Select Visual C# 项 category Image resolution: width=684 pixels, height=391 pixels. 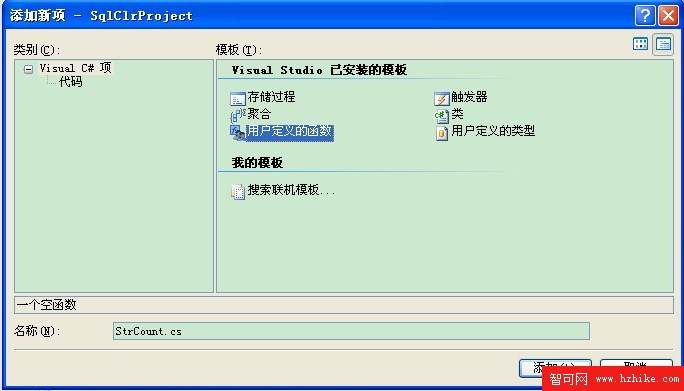click(x=75, y=68)
